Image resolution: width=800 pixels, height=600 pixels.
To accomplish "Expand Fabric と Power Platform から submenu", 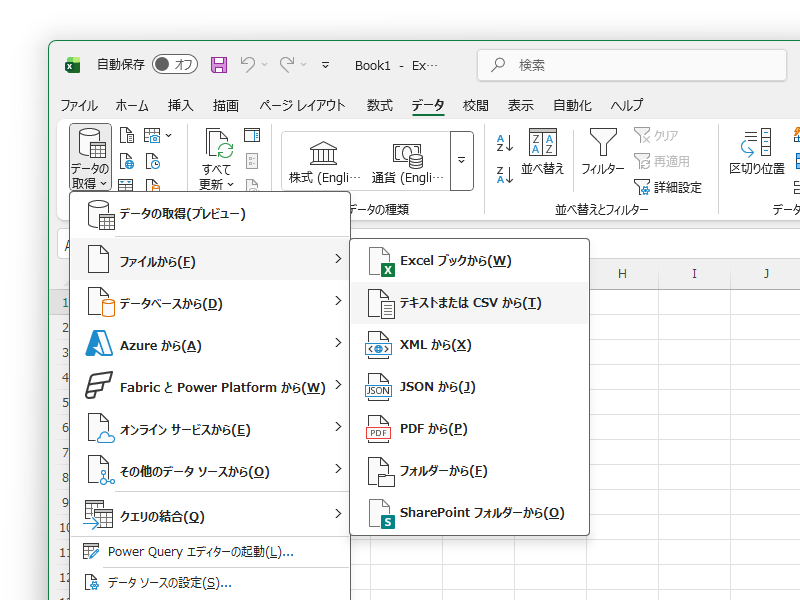I will pyautogui.click(x=210, y=385).
